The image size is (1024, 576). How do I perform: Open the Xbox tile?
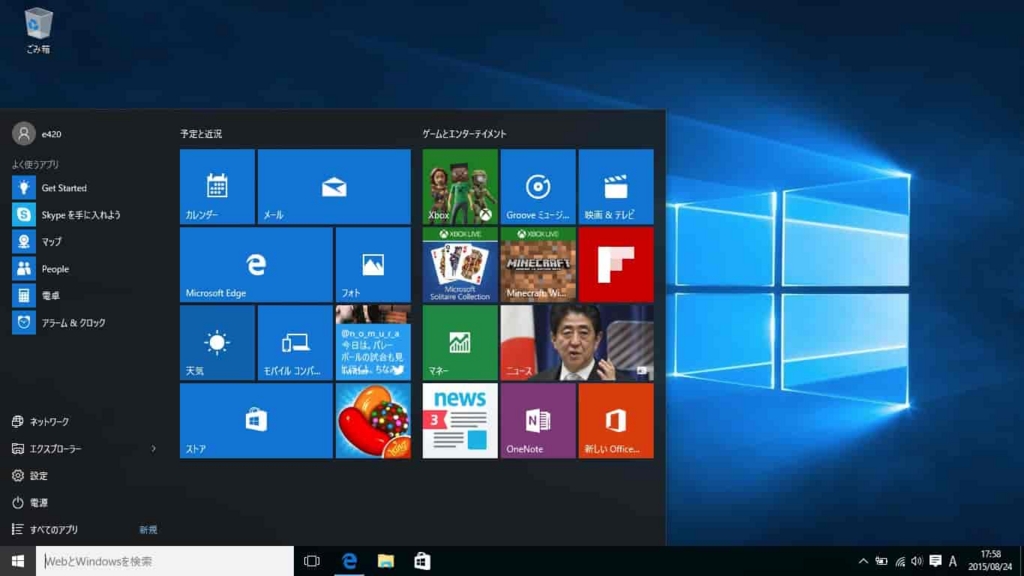point(460,187)
